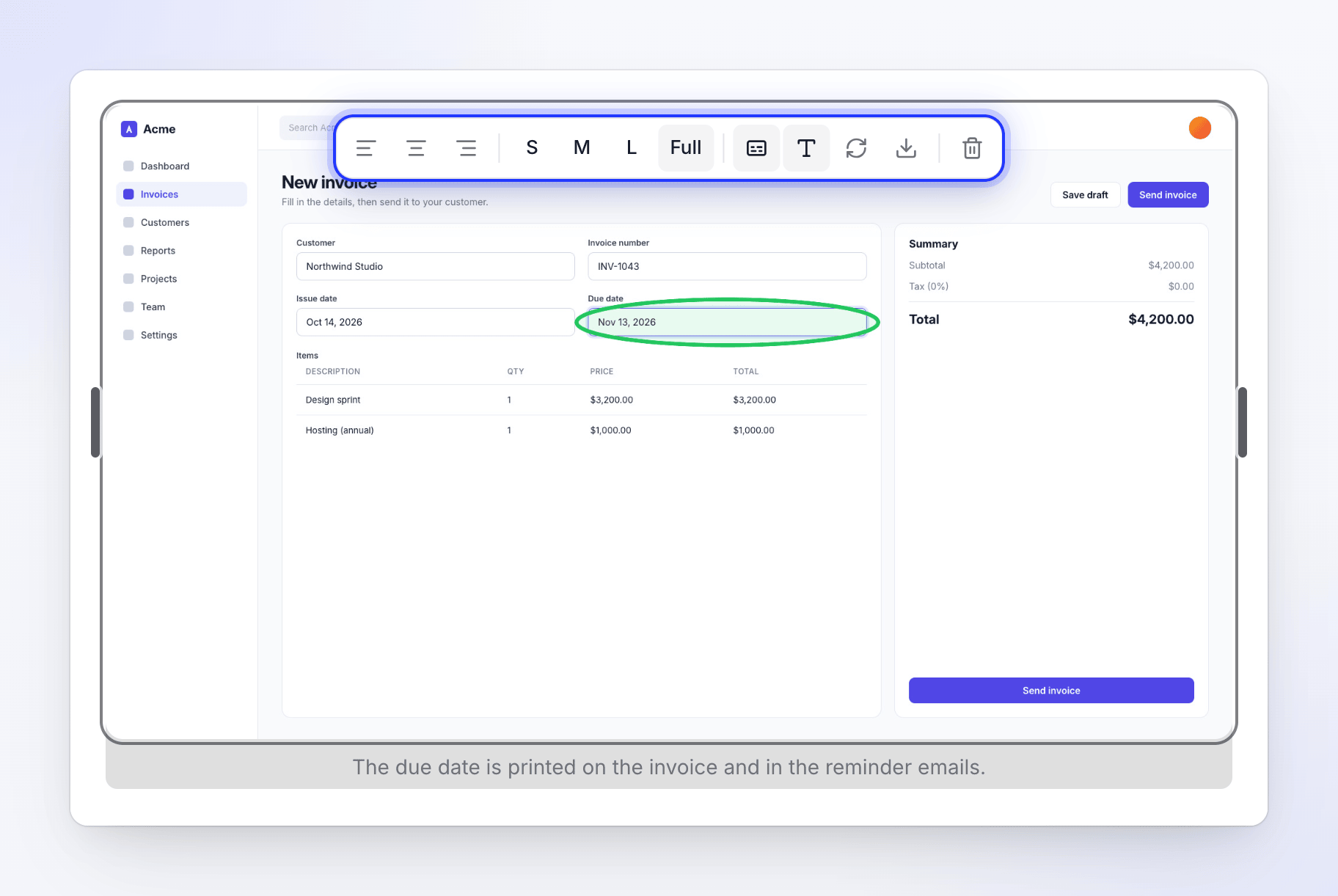1338x896 pixels.
Task: Open Settings in the sidebar
Action: pos(181,335)
